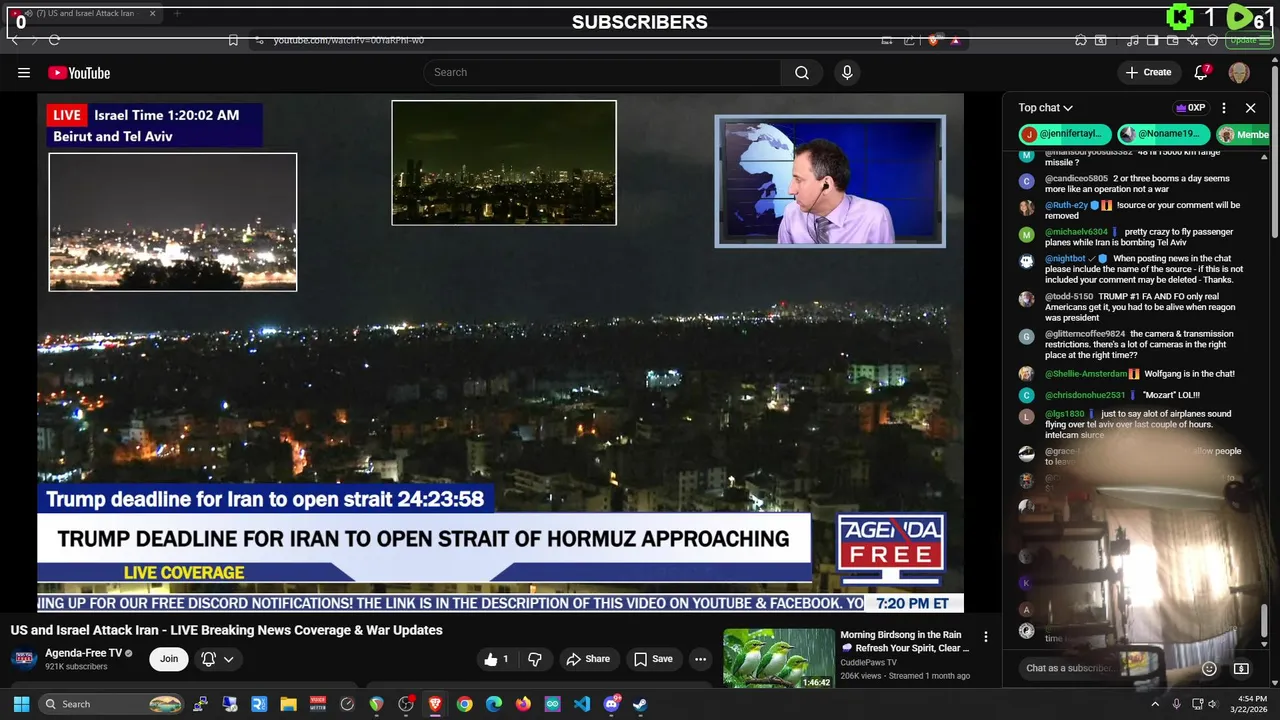Open the Super Chat dollar icon
The height and width of the screenshot is (720, 1280).
(1242, 668)
